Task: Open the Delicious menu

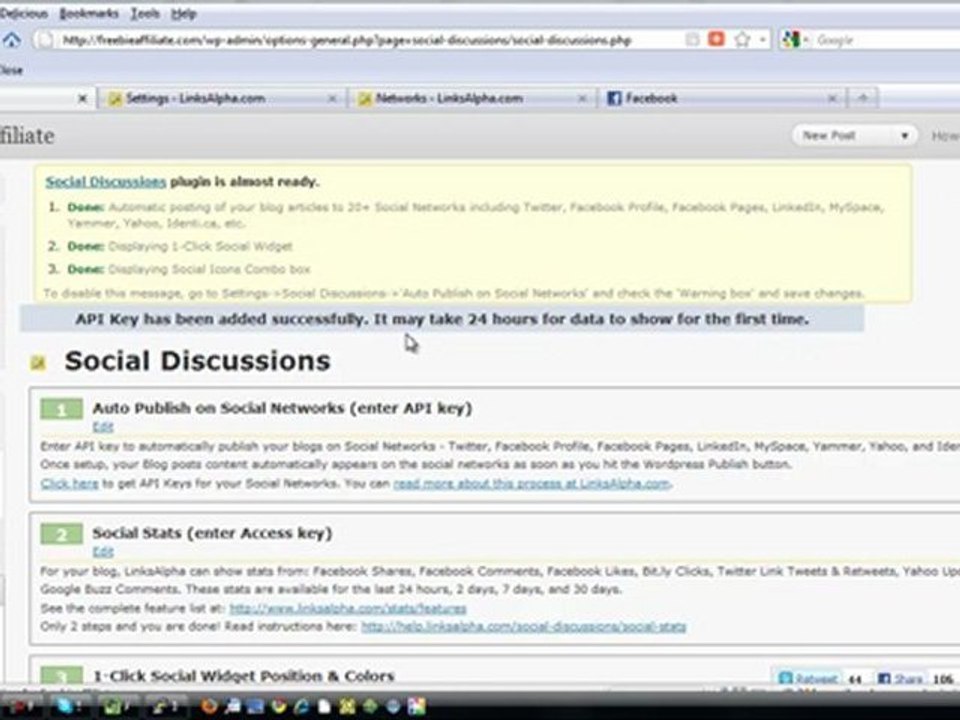Action: [x=23, y=13]
